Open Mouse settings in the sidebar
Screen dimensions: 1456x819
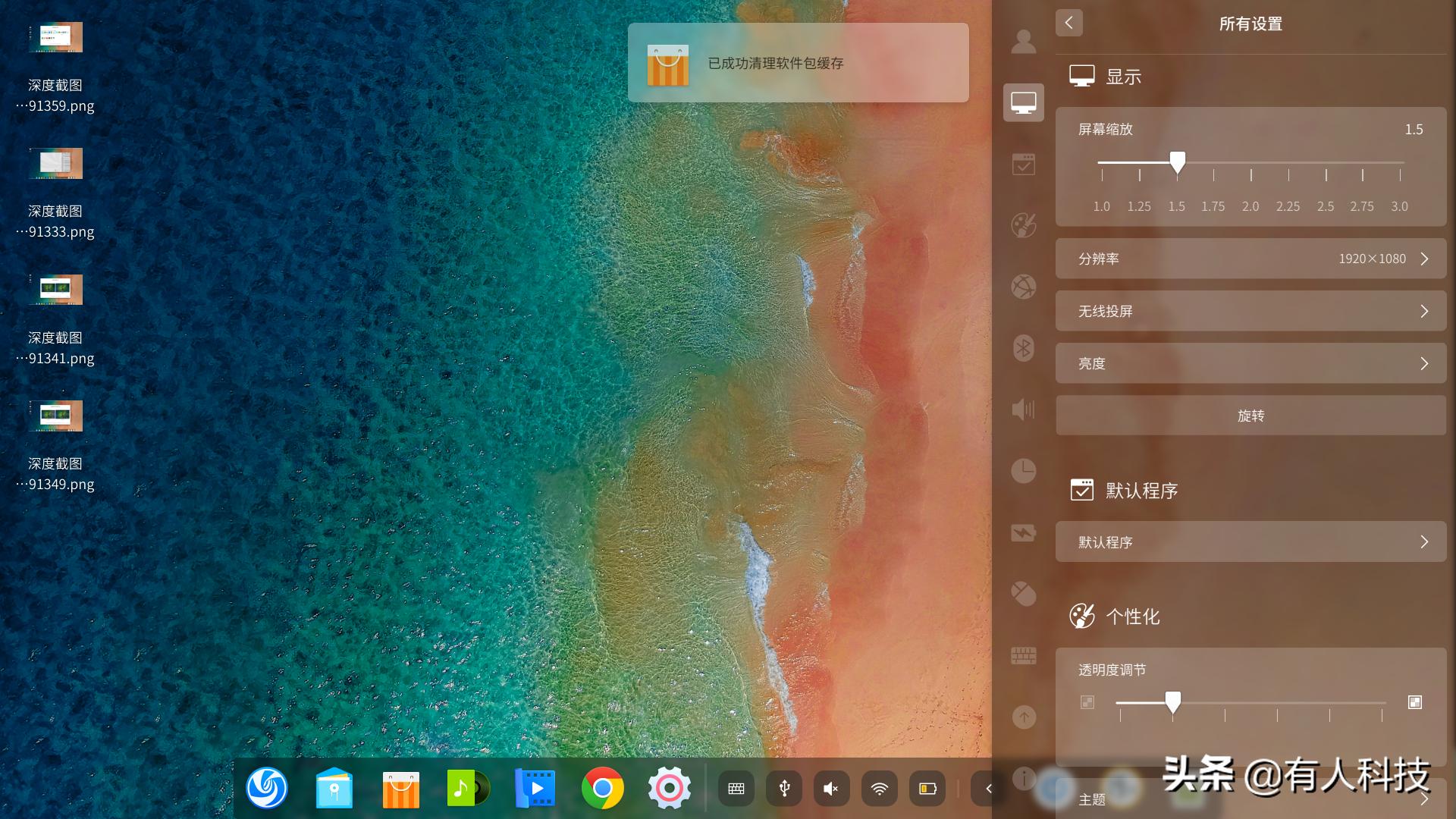pos(1023,594)
